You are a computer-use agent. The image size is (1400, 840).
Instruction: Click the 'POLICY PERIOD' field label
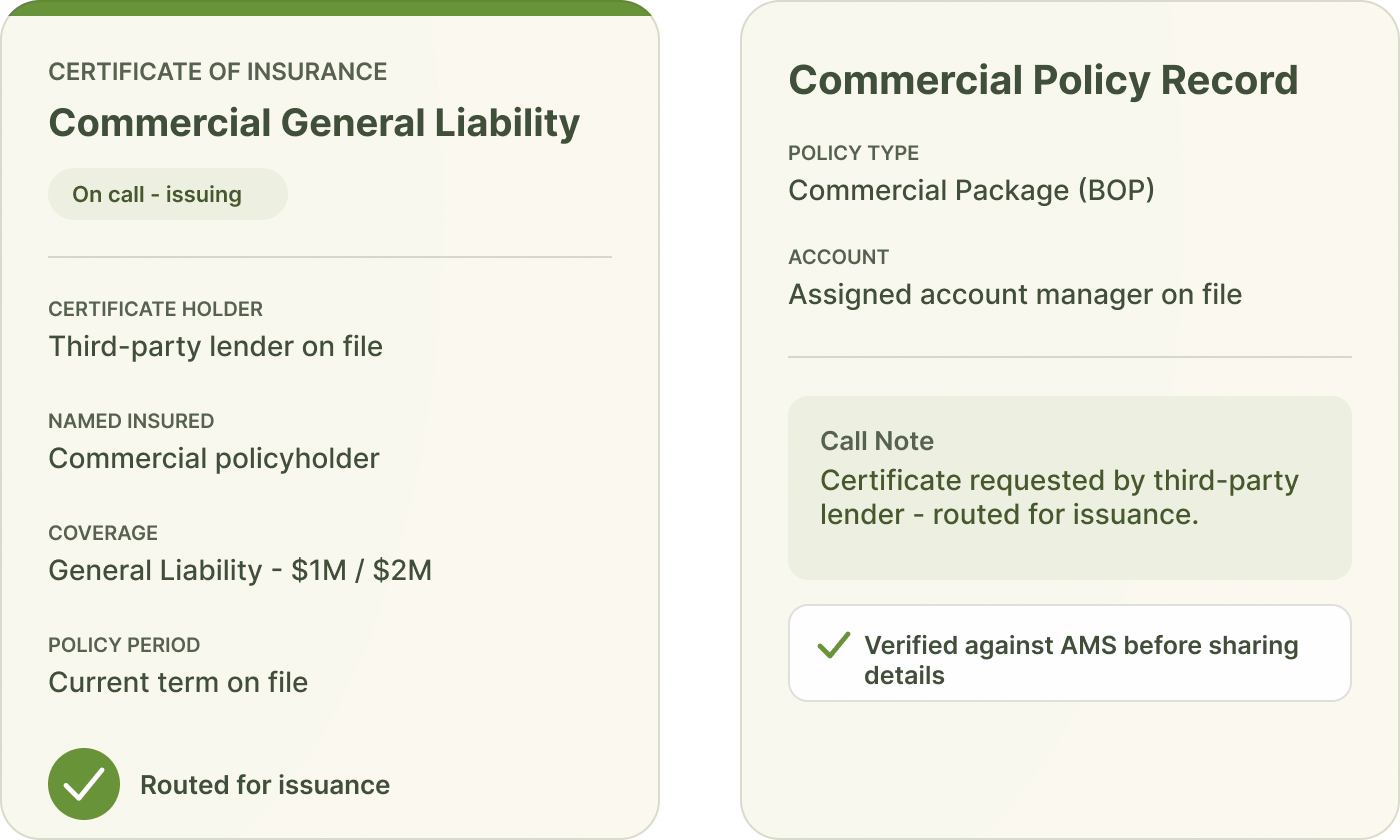click(124, 645)
